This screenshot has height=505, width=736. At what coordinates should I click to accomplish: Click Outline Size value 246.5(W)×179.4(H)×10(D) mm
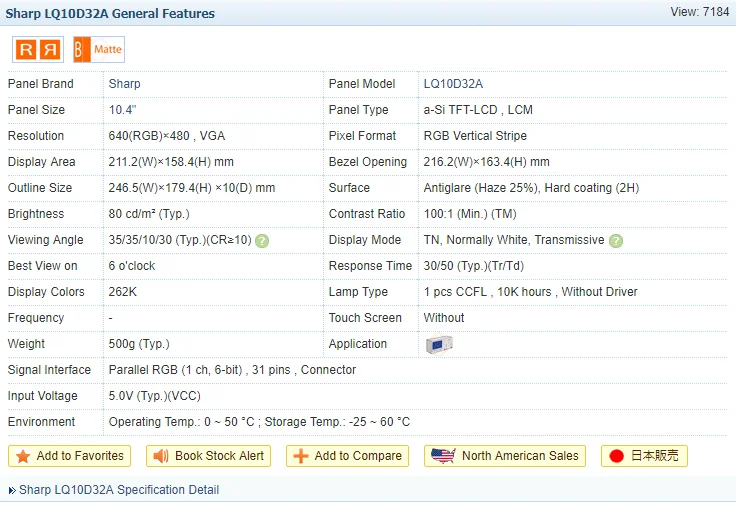click(192, 188)
